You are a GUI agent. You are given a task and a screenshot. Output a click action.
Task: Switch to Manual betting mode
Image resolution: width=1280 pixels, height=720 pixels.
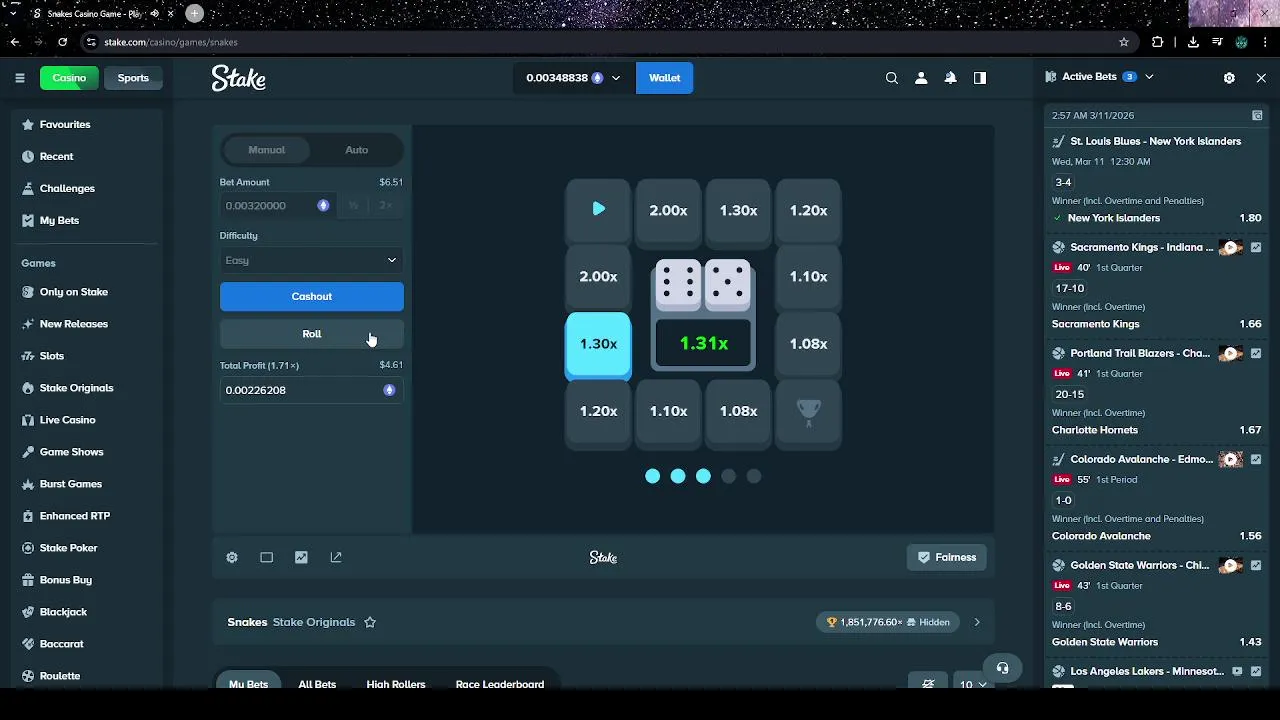(x=266, y=150)
